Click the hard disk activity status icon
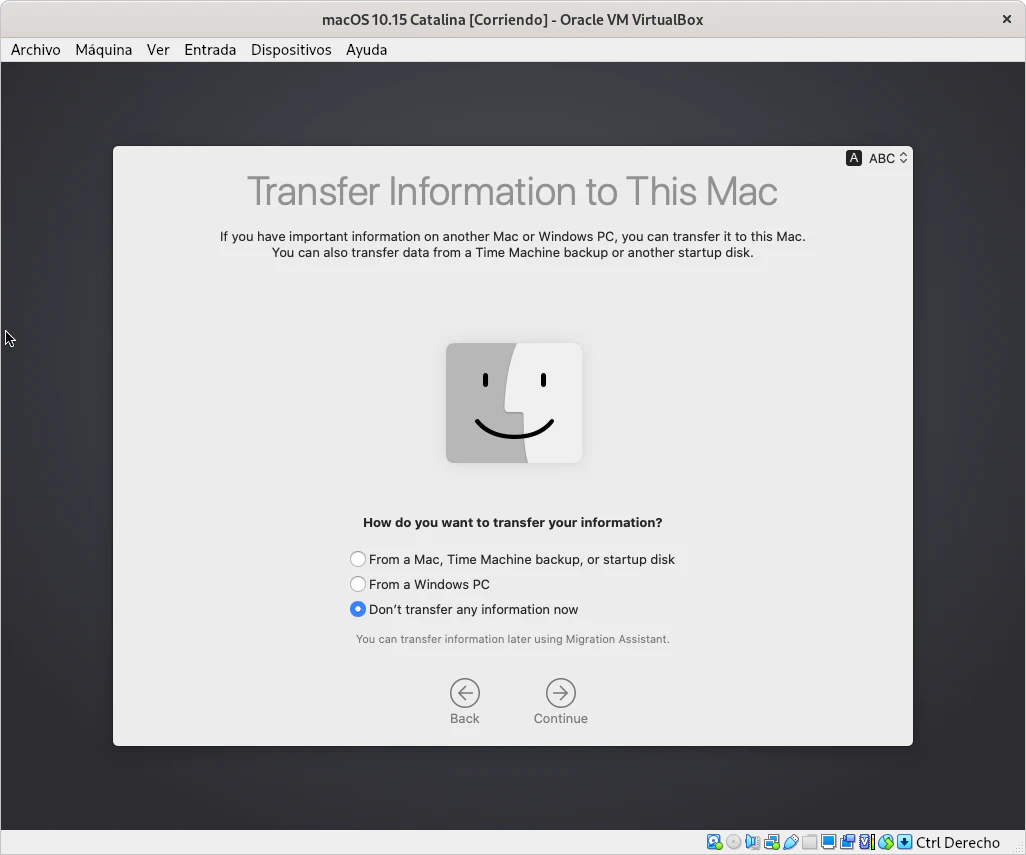Screen dimensions: 1026x855 click(x=714, y=842)
